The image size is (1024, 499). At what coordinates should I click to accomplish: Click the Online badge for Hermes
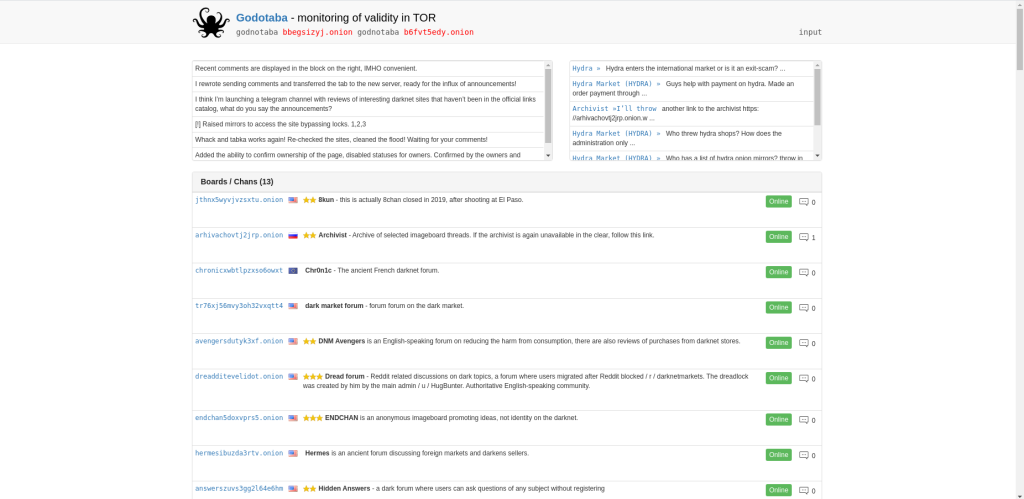(778, 455)
